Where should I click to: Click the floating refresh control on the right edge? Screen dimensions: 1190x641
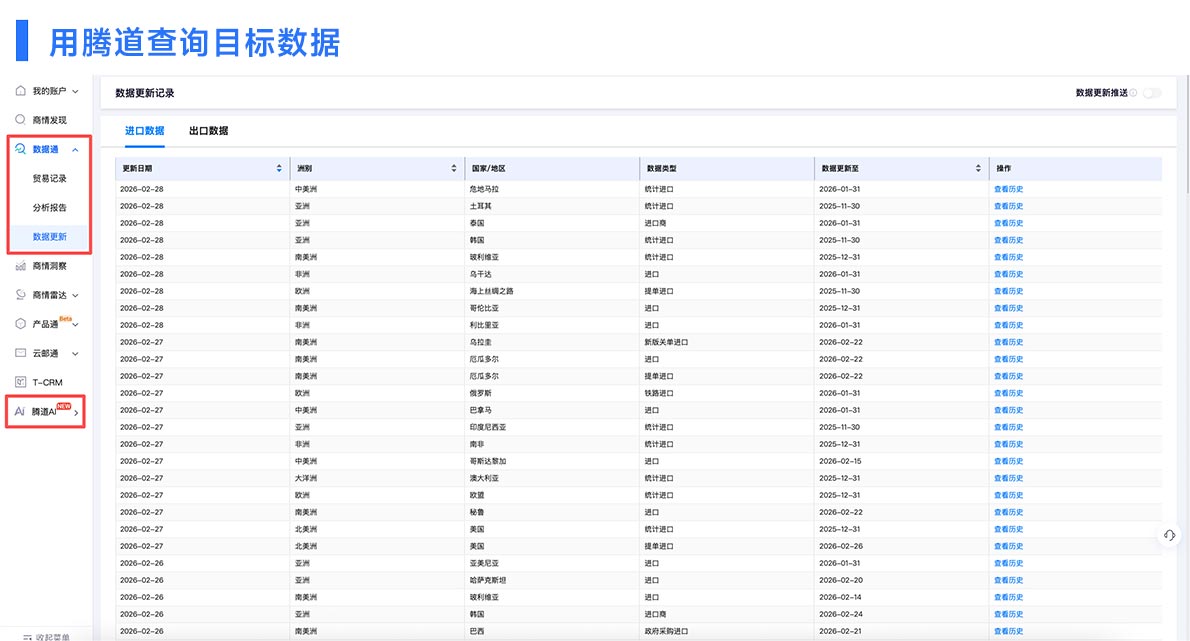pyautogui.click(x=1169, y=535)
